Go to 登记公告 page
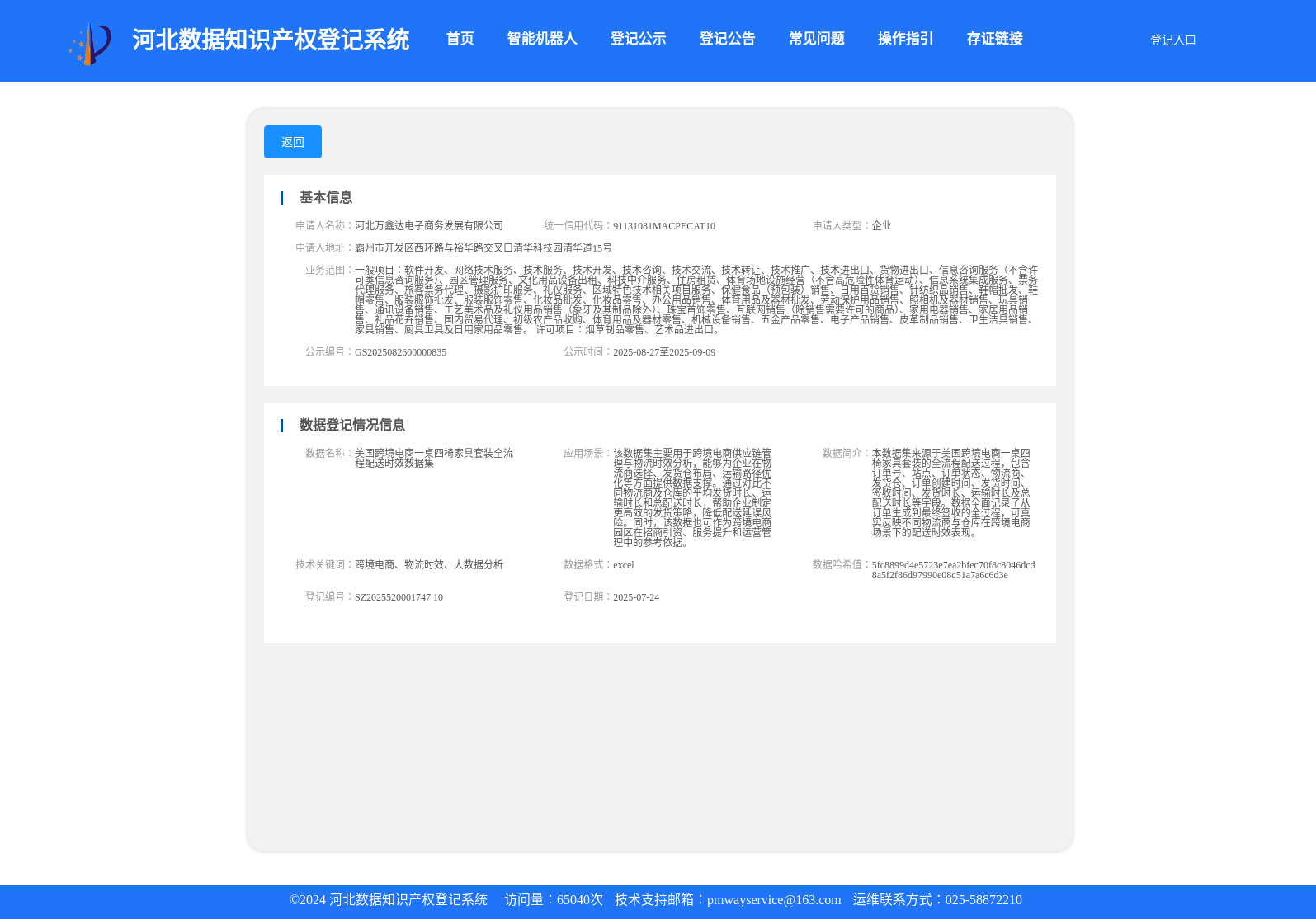The width and height of the screenshot is (1316, 919). (x=727, y=39)
